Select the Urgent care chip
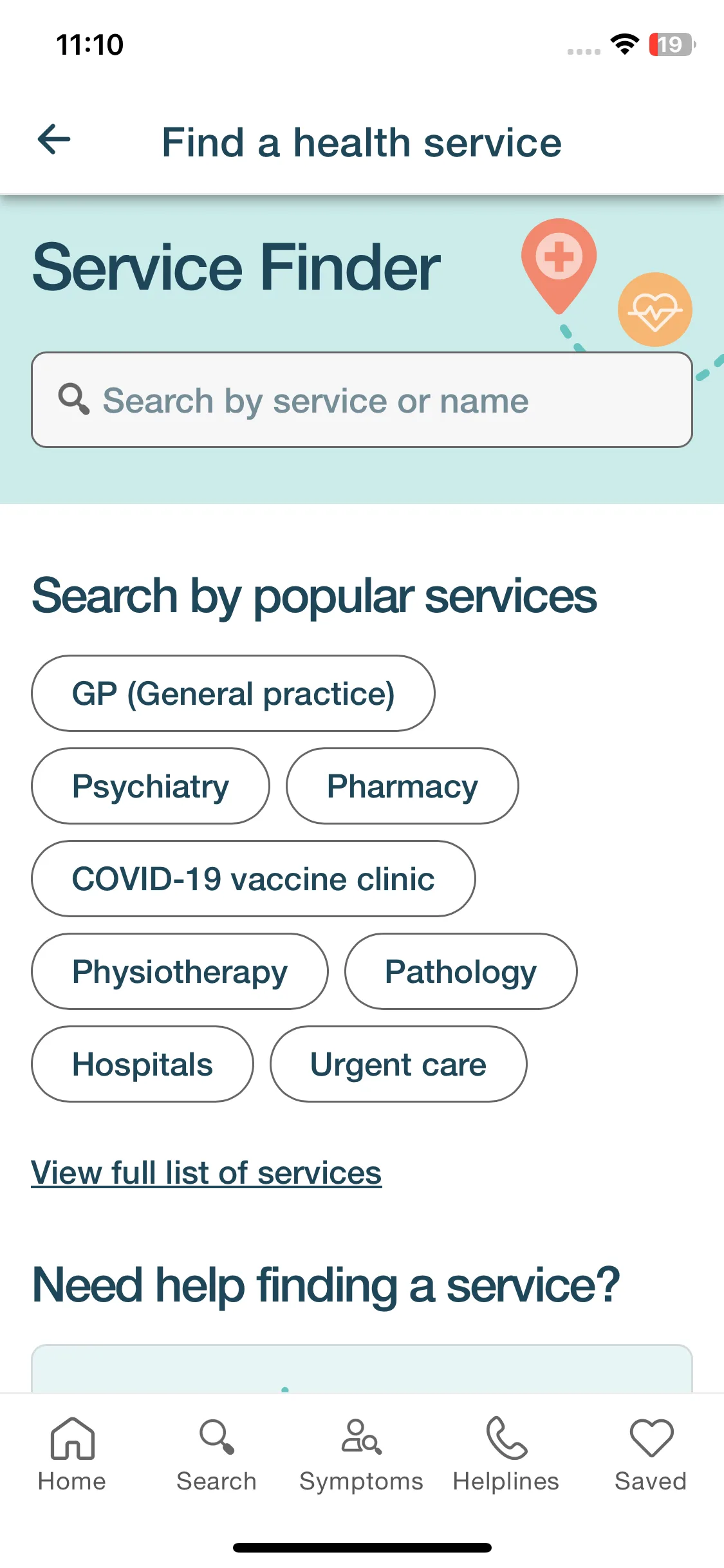Screen dimensions: 724x1568 click(x=398, y=1064)
